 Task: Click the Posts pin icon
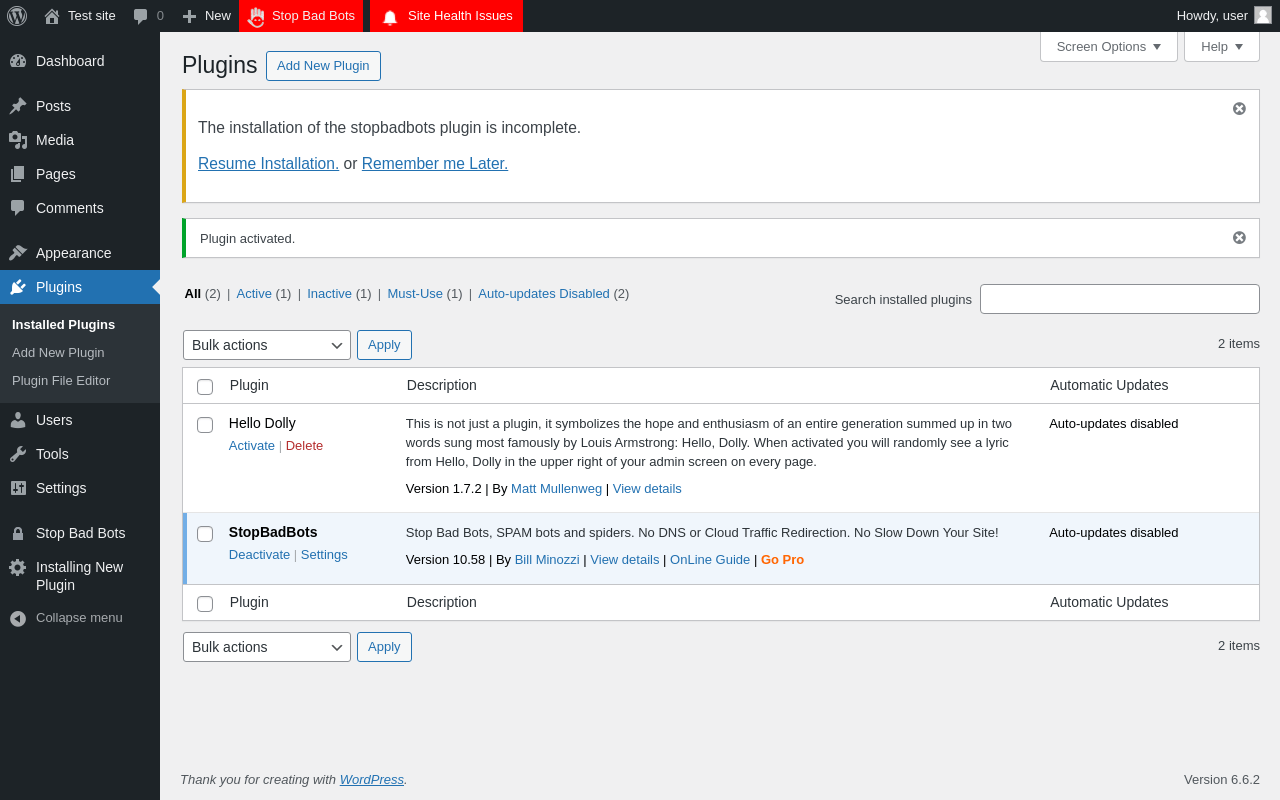pos(18,106)
